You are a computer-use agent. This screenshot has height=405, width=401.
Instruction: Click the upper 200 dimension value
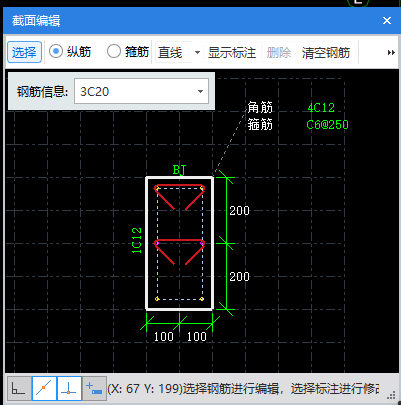[239, 211]
